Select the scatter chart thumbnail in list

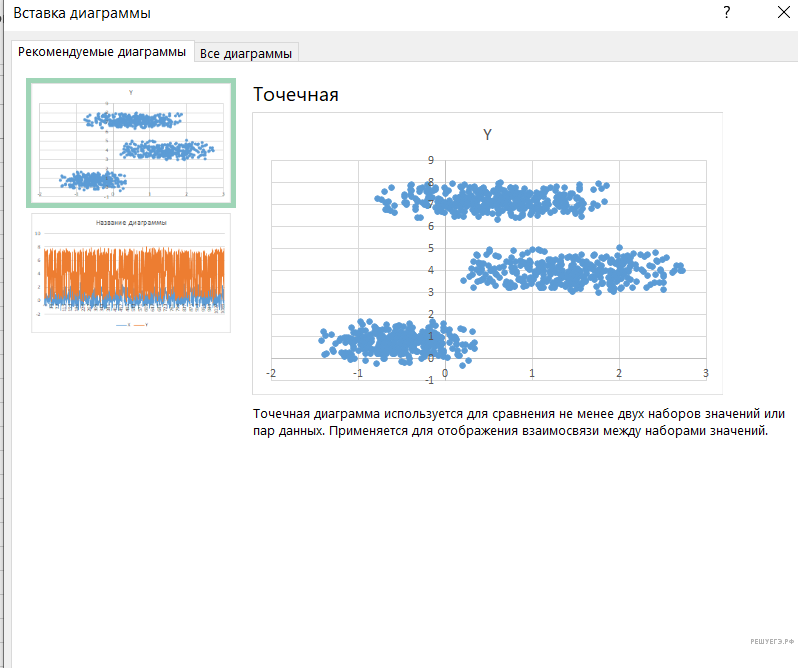coord(130,143)
